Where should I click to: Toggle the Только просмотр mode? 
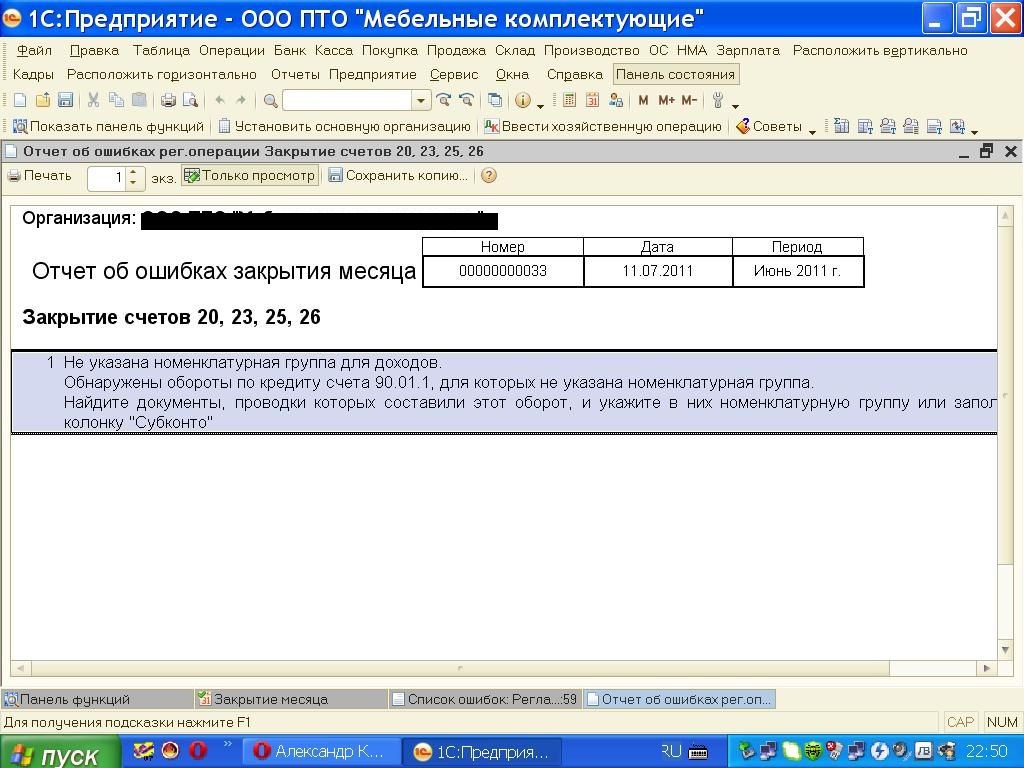coord(249,176)
